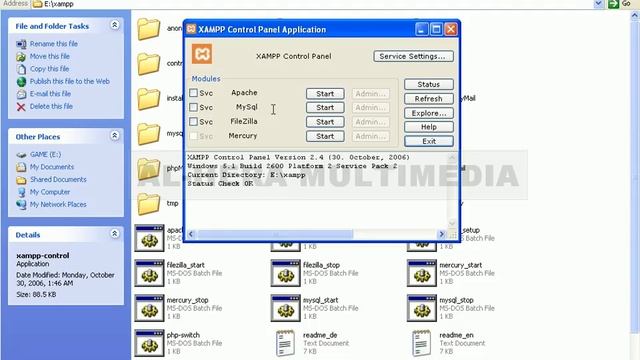This screenshot has height=360, width=640.
Task: Select the tmp folder icon
Action: 149,204
